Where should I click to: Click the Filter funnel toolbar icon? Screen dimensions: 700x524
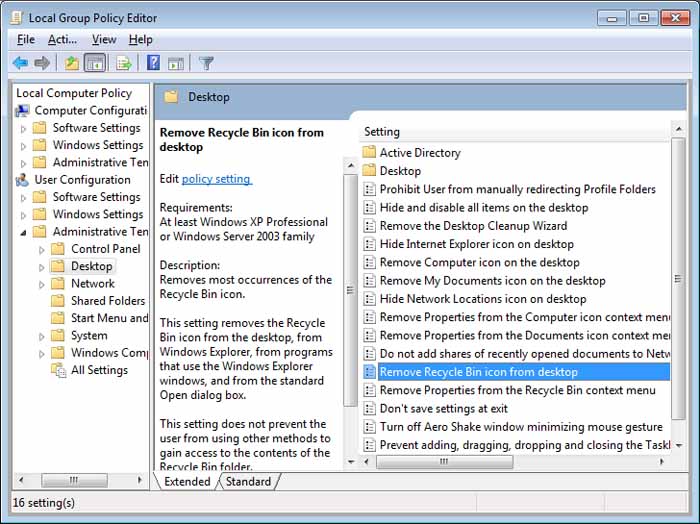click(x=206, y=63)
